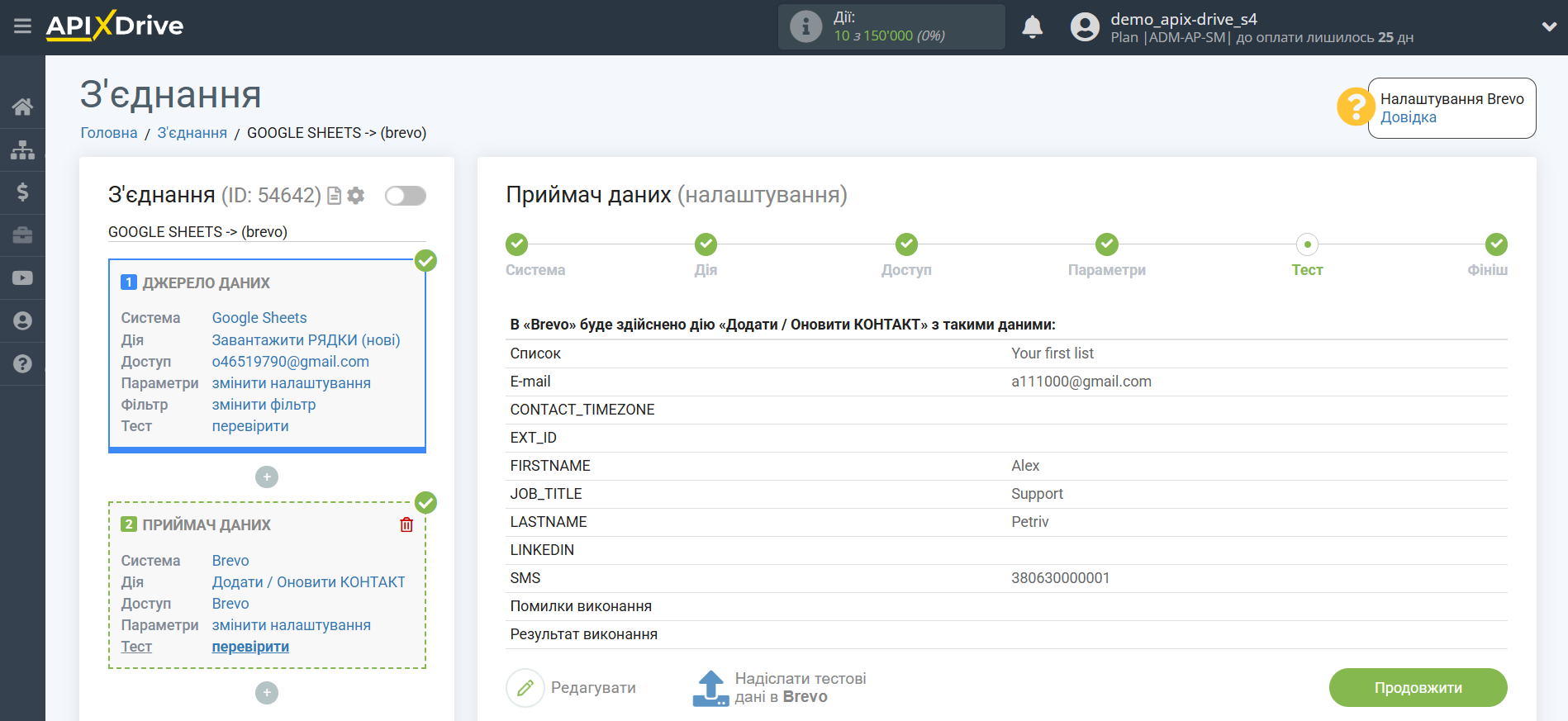The image size is (1568, 721).
Task: Click the Продовжити button
Action: tap(1418, 688)
